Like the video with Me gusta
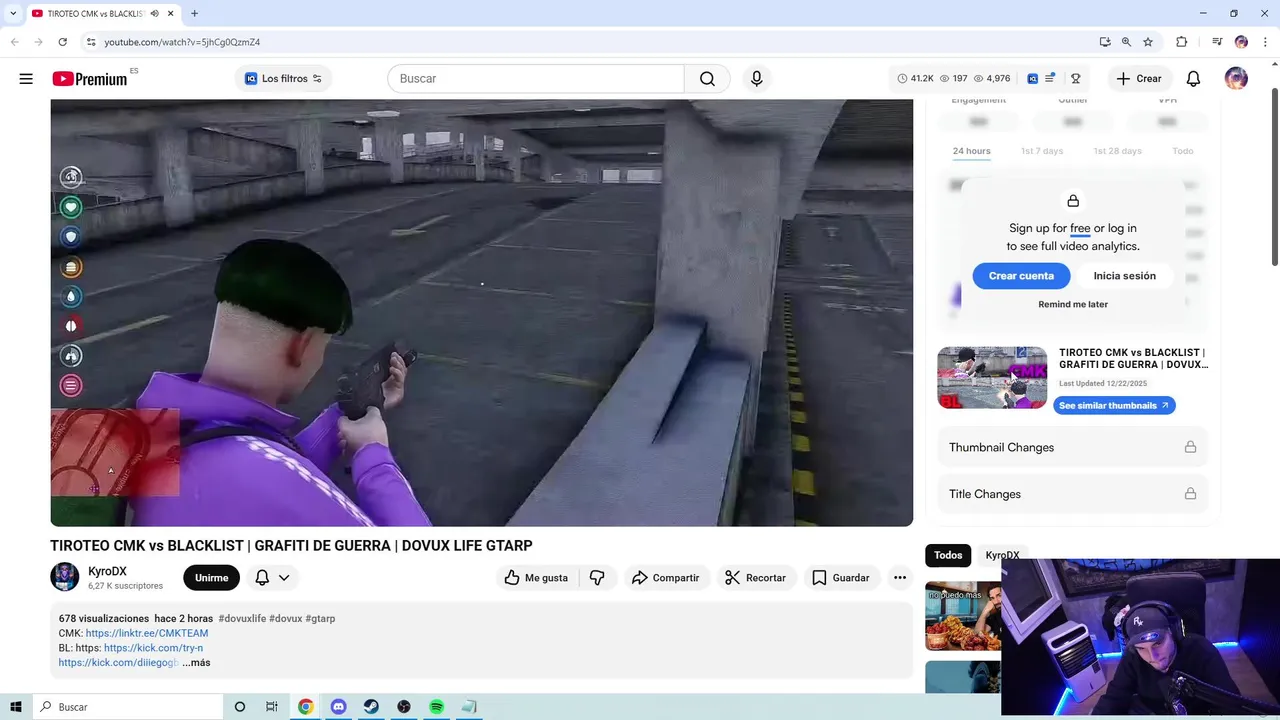This screenshot has height=720, width=1280. point(536,578)
